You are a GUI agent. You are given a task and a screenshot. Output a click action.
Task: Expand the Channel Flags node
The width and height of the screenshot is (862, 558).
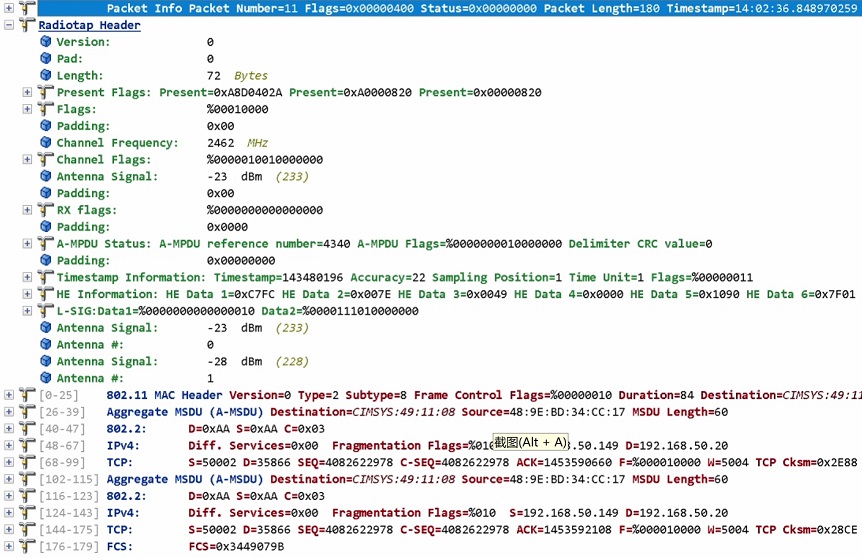[x=27, y=160]
